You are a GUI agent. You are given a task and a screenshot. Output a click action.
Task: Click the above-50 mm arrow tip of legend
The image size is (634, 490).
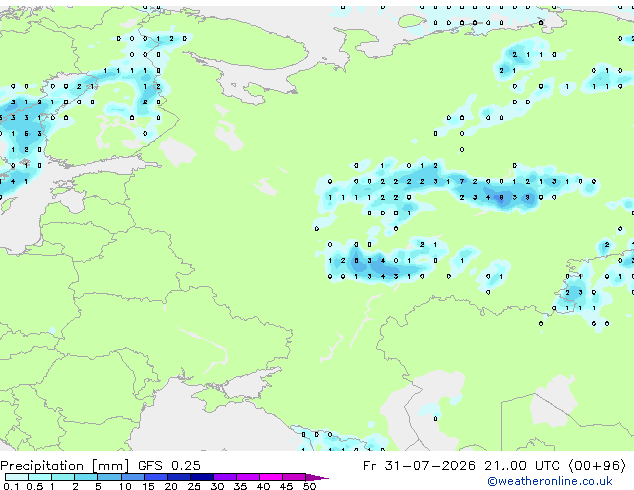coord(317,477)
